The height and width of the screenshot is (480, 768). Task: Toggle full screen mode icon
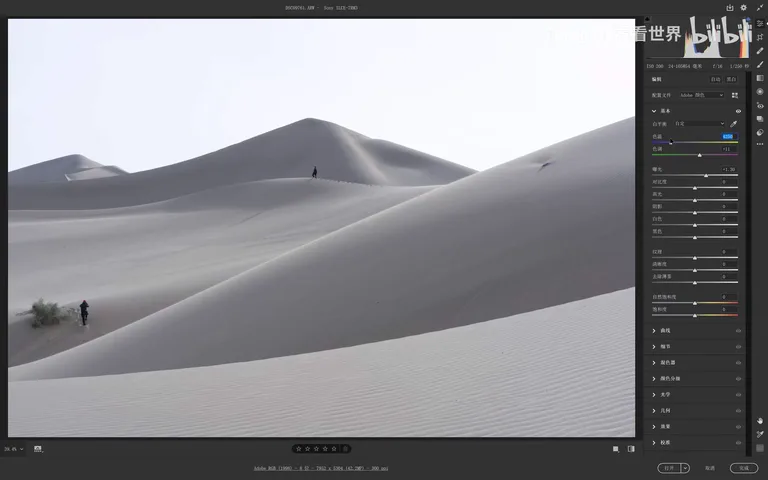pos(760,8)
